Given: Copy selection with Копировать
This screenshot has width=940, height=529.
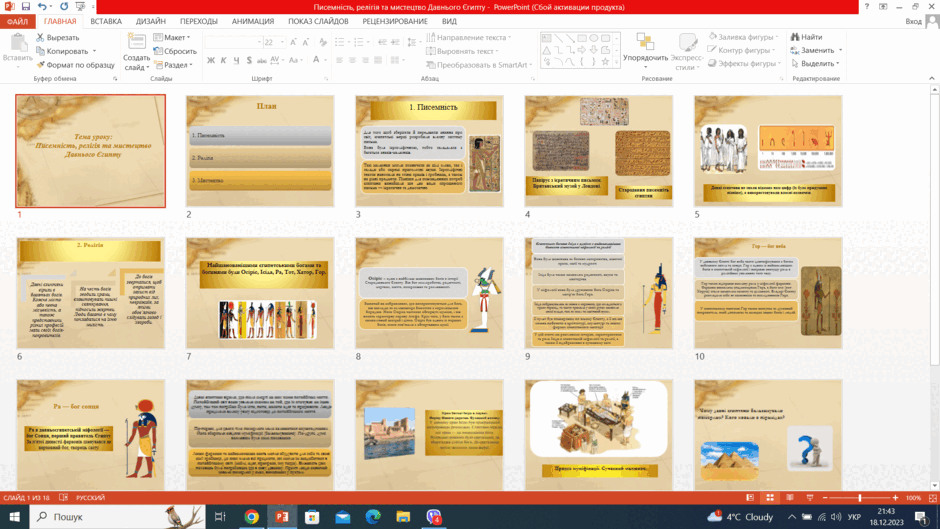Looking at the screenshot, I should [x=62, y=51].
